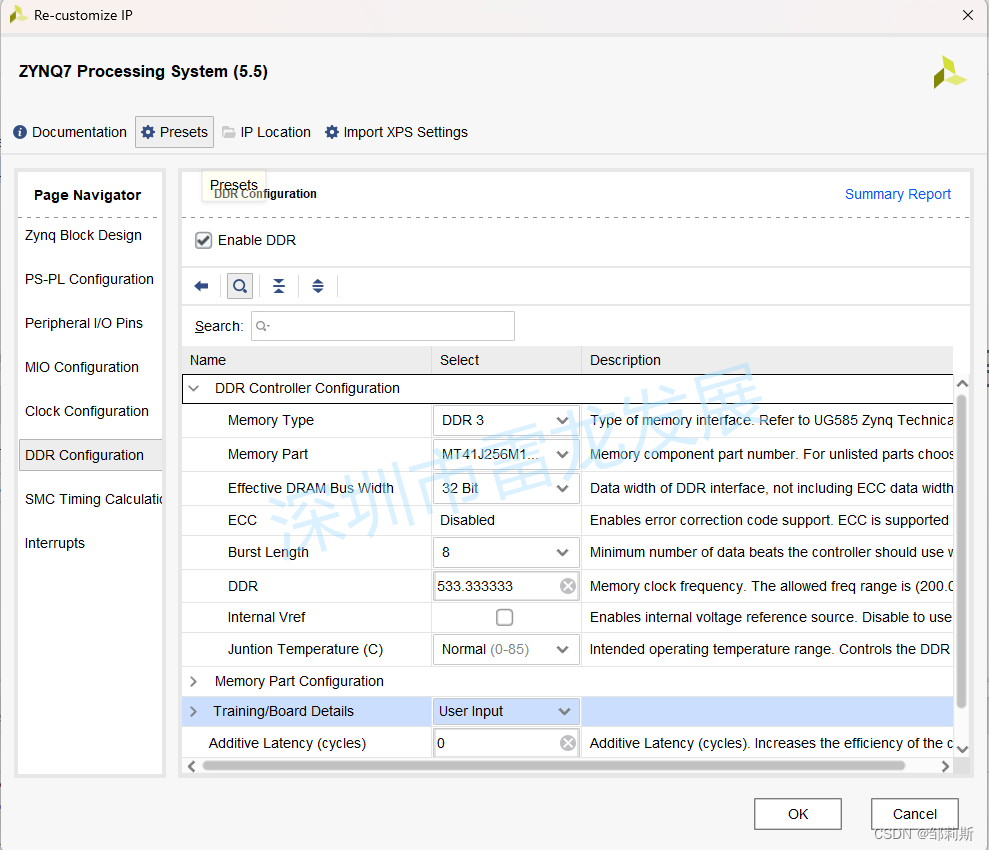Enable the Internal Vref checkbox
Viewport: 989px width, 850px height.
click(505, 617)
